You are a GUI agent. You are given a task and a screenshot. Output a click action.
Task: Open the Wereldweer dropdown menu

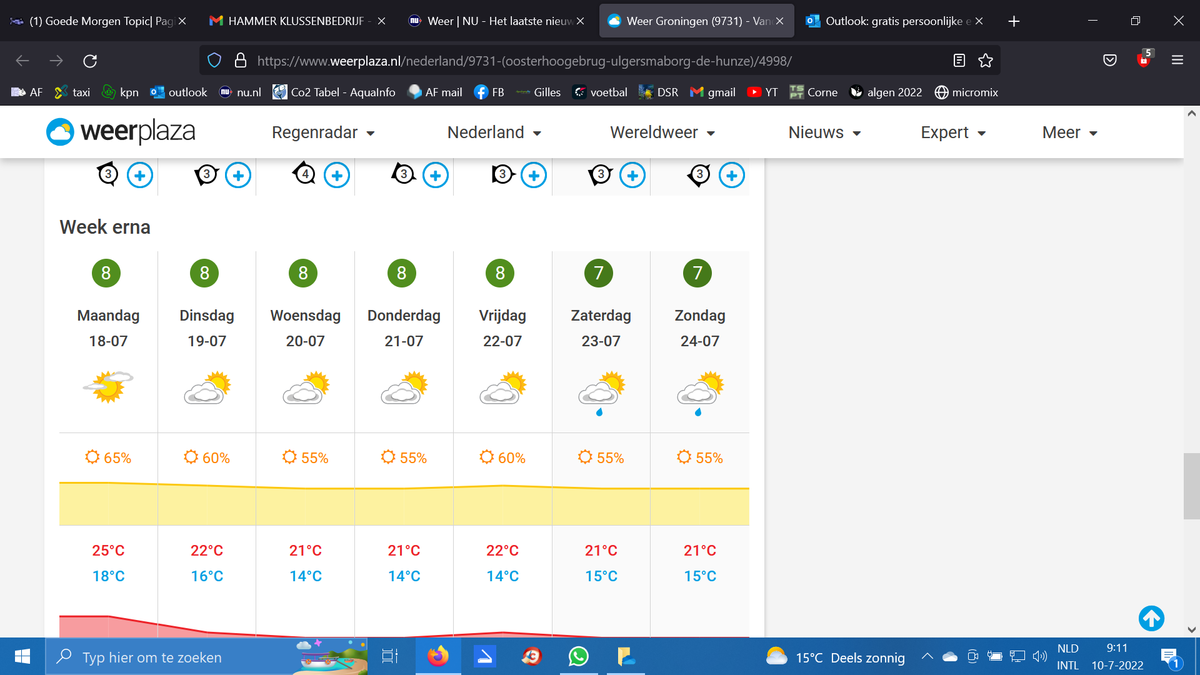coord(663,132)
